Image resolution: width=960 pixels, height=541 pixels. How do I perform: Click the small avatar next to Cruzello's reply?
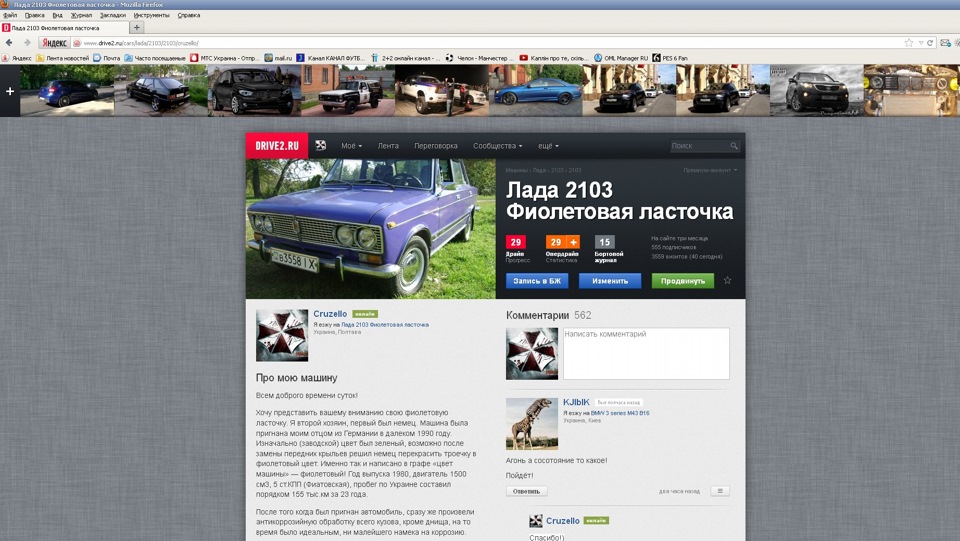536,520
